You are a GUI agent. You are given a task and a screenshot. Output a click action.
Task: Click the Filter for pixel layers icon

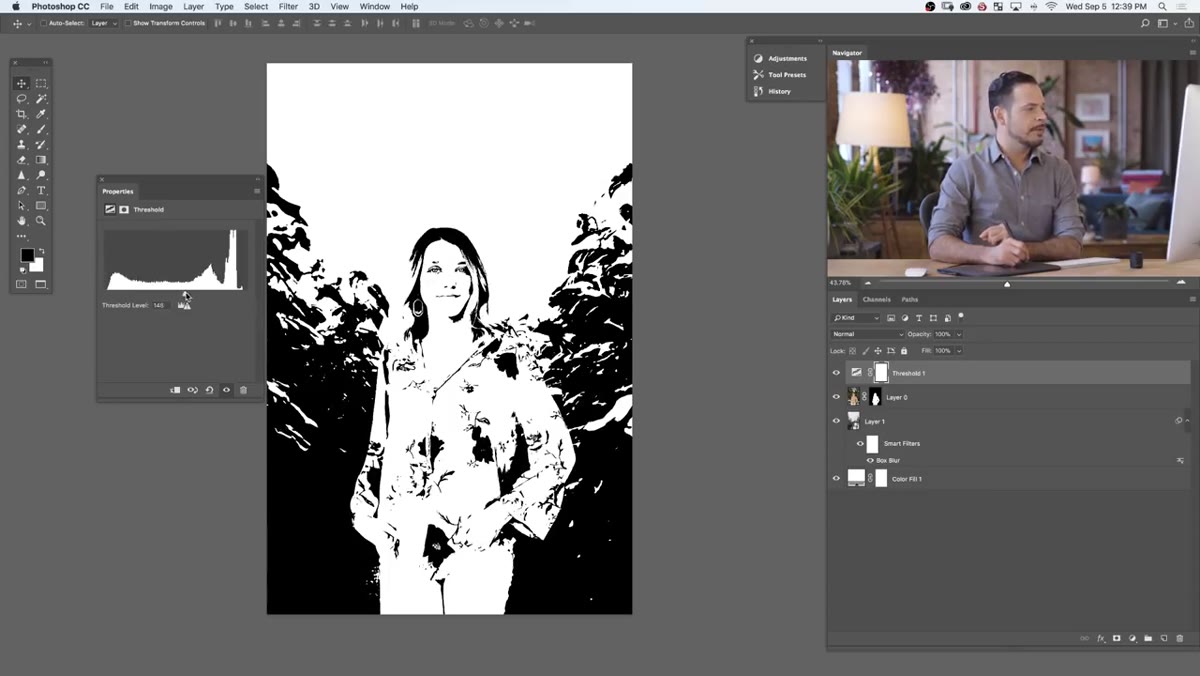coord(890,318)
